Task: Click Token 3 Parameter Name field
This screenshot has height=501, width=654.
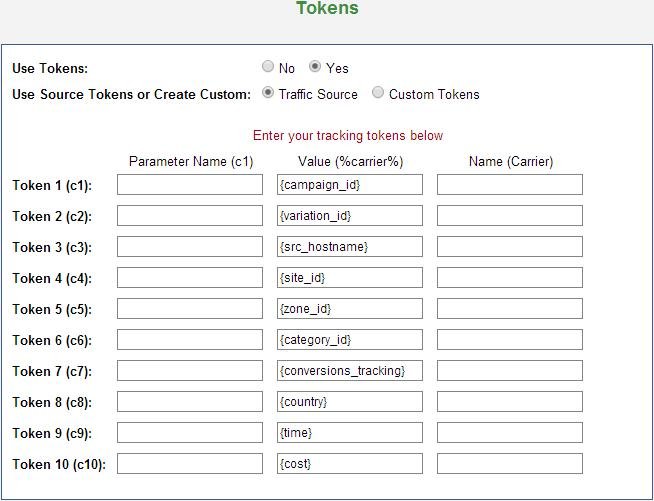Action: pyautogui.click(x=190, y=247)
